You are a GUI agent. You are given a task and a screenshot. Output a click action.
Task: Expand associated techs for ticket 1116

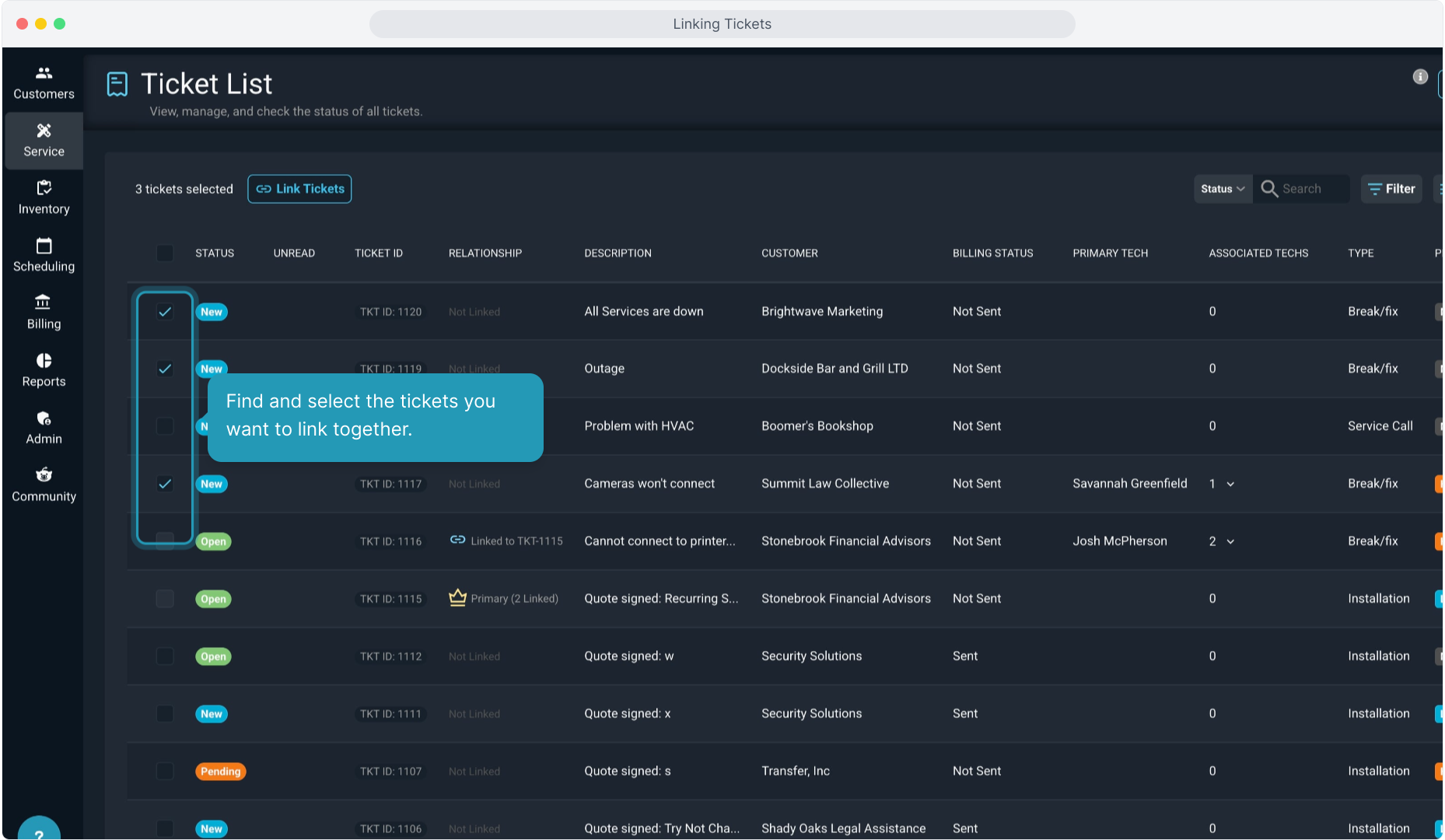1230,541
